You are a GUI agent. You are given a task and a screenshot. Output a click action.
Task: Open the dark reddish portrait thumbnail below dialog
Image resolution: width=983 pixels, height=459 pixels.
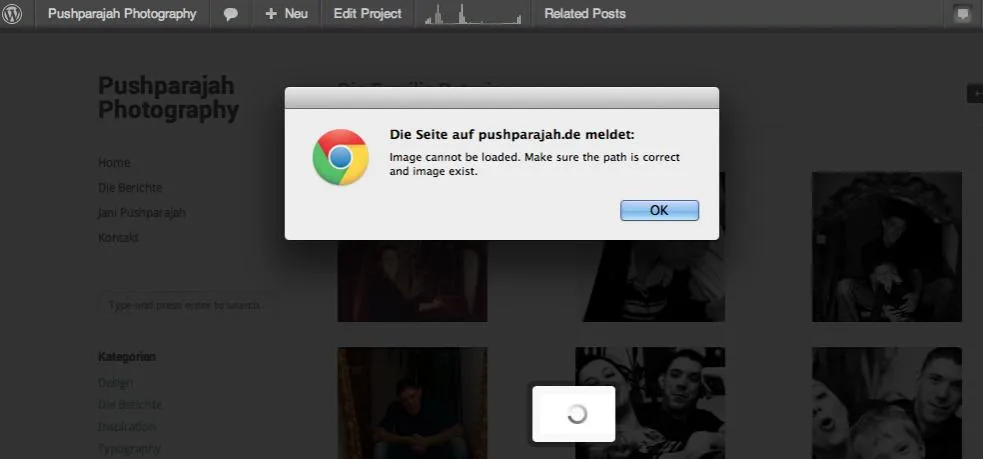coord(413,281)
